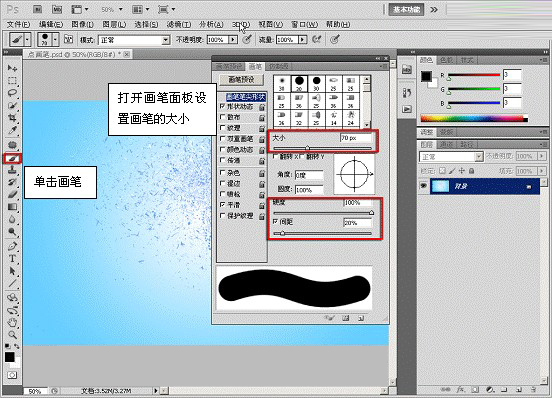Enable the 散布 checkbox
Viewport: 552px width, 398px height.
coord(222,117)
